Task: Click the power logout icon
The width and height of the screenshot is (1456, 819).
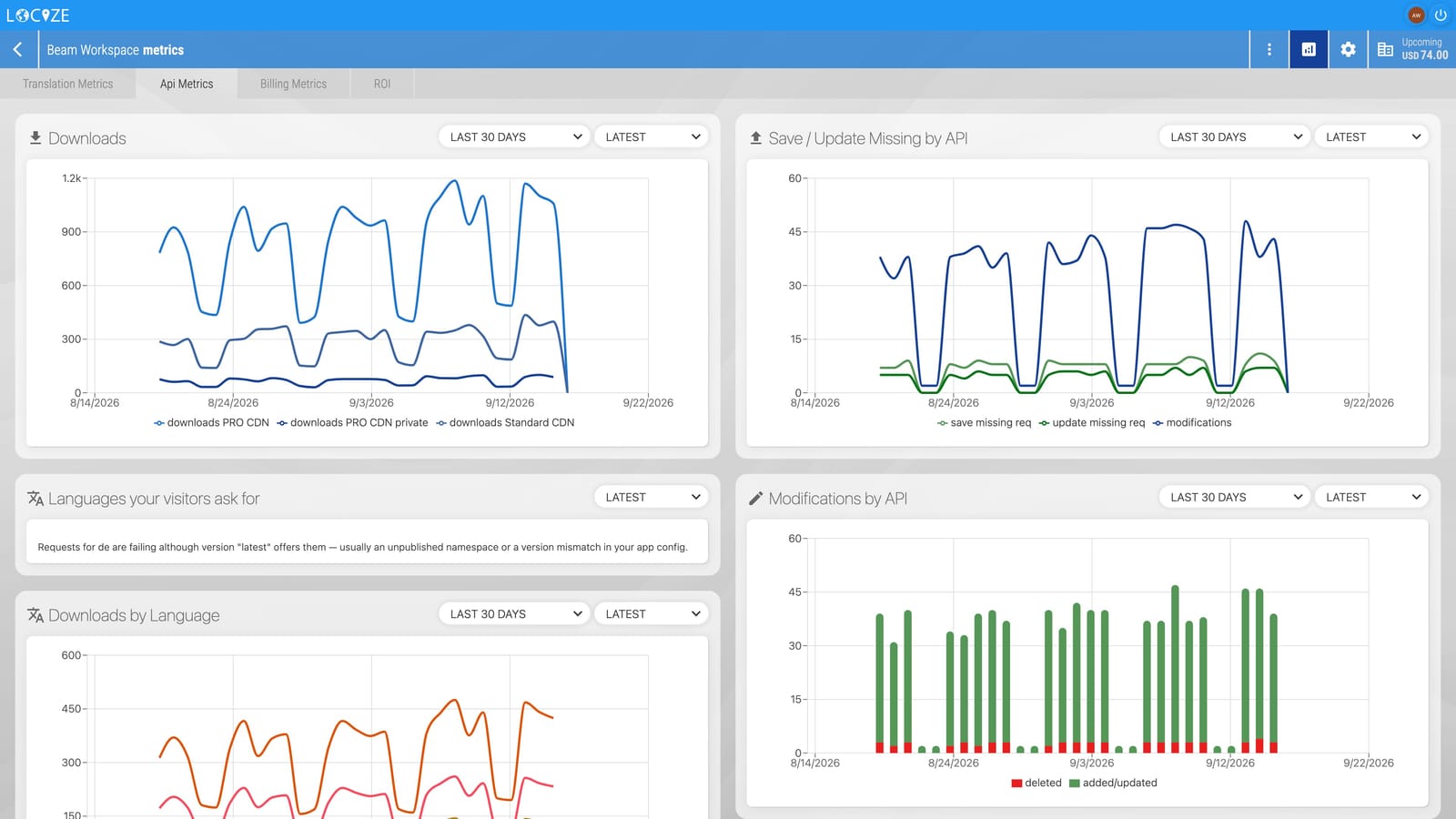Action: [x=1441, y=15]
